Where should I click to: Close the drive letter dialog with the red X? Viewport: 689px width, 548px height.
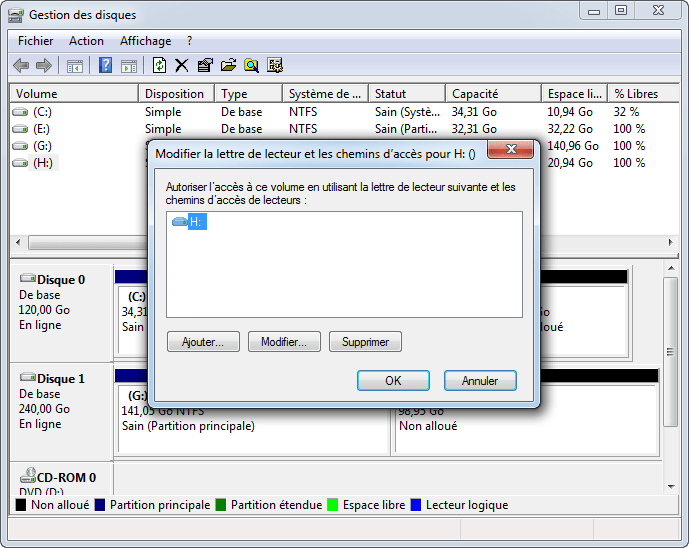pos(511,149)
